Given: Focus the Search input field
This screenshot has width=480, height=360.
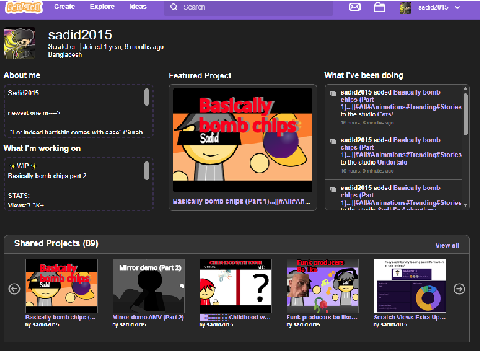Looking at the screenshot, I should 248,7.
